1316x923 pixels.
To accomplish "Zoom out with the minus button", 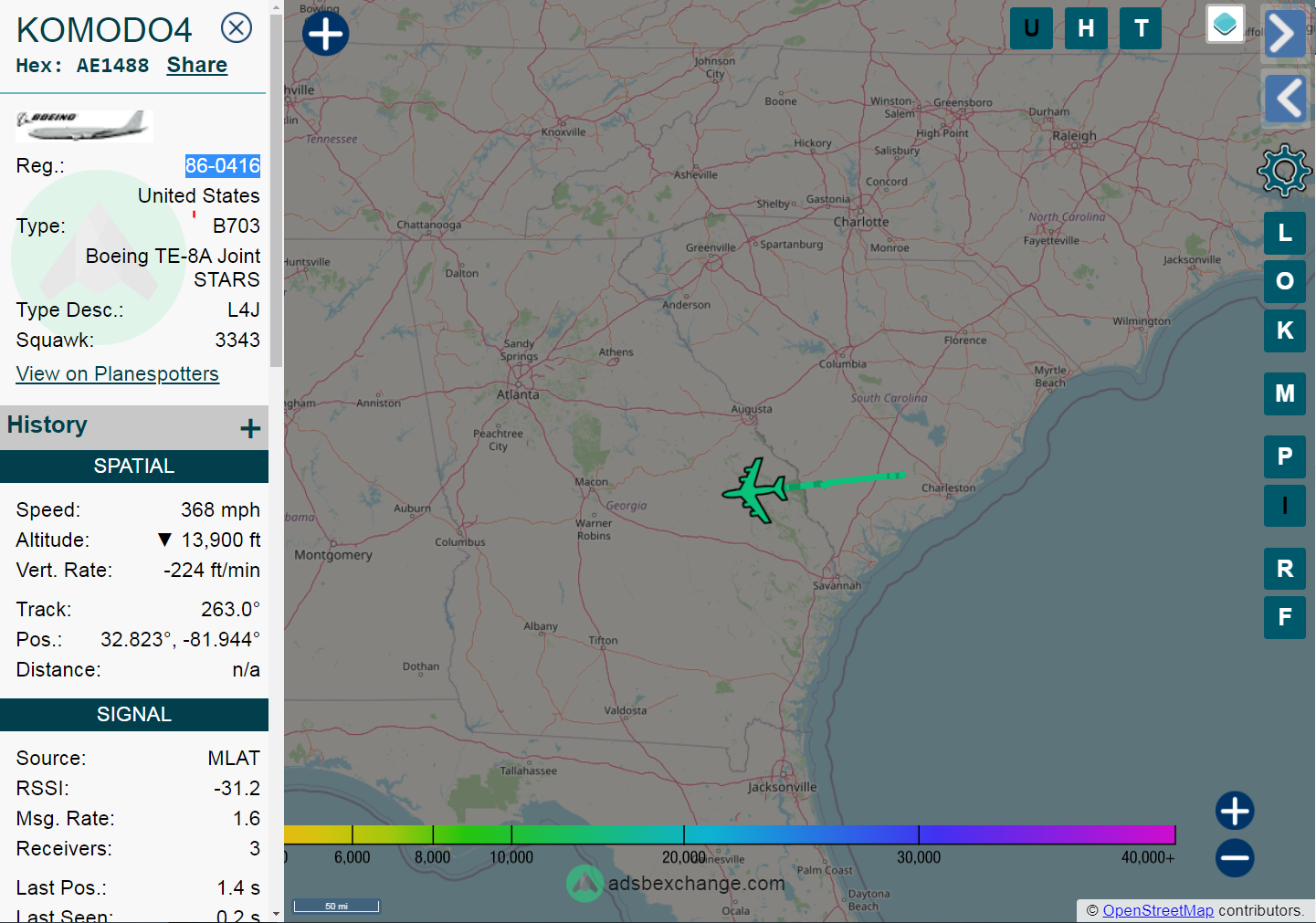I will tap(1235, 857).
